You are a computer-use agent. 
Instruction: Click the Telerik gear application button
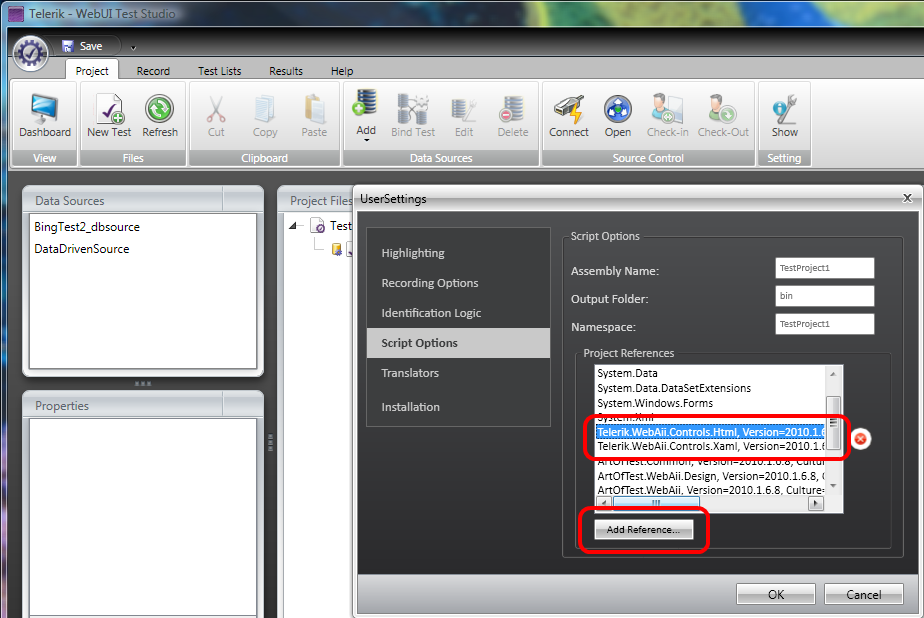pyautogui.click(x=31, y=53)
